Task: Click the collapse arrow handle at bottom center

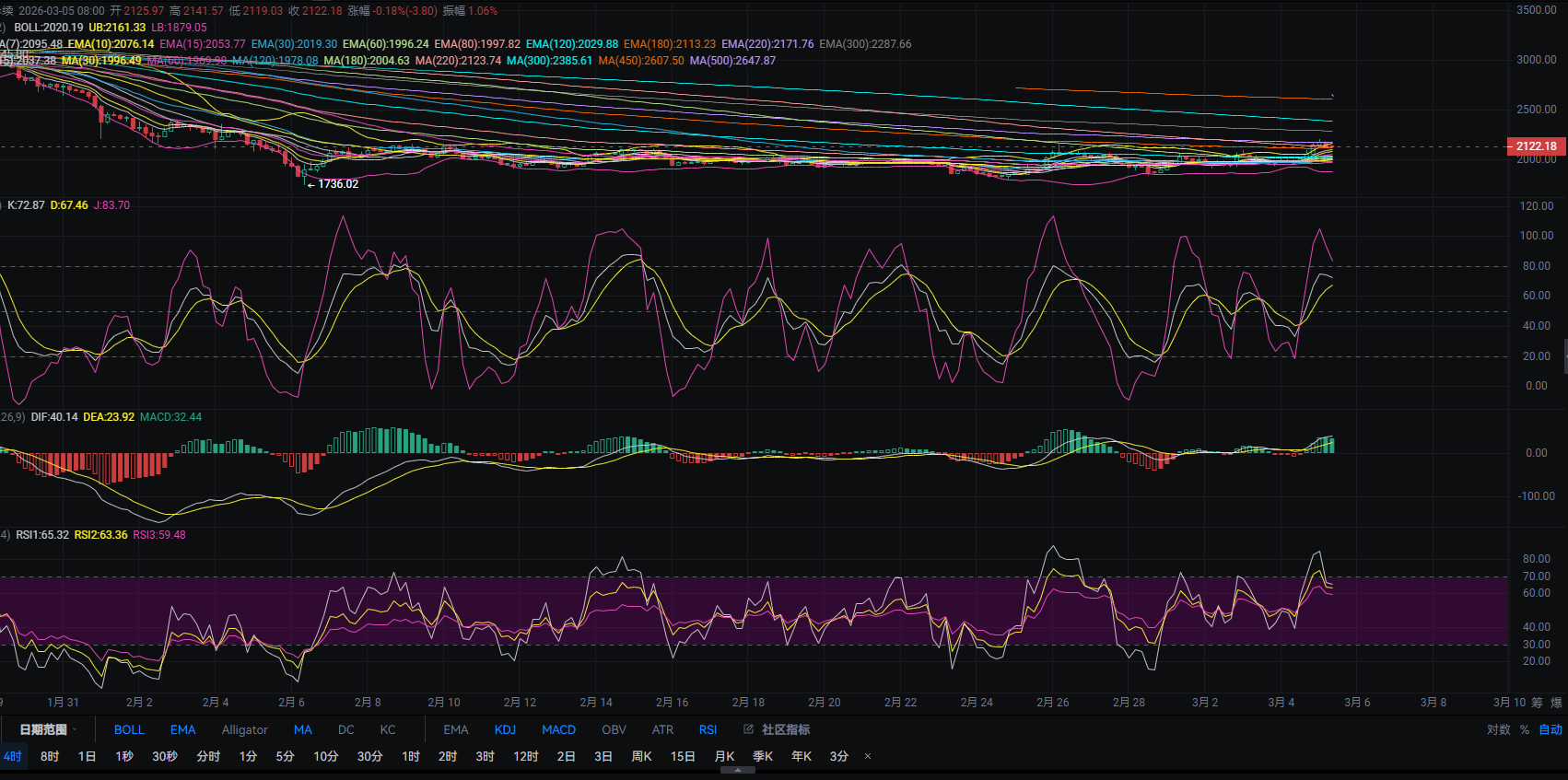Action: 737,771
